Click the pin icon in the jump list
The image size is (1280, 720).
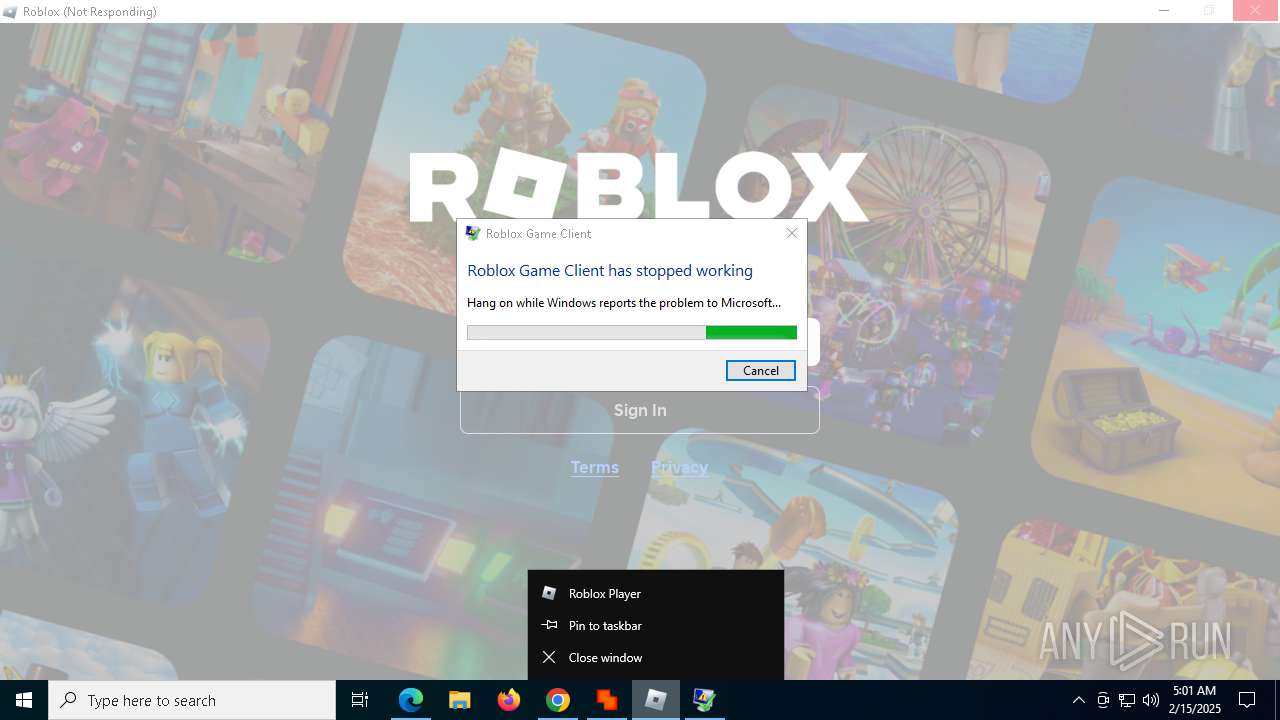click(549, 625)
